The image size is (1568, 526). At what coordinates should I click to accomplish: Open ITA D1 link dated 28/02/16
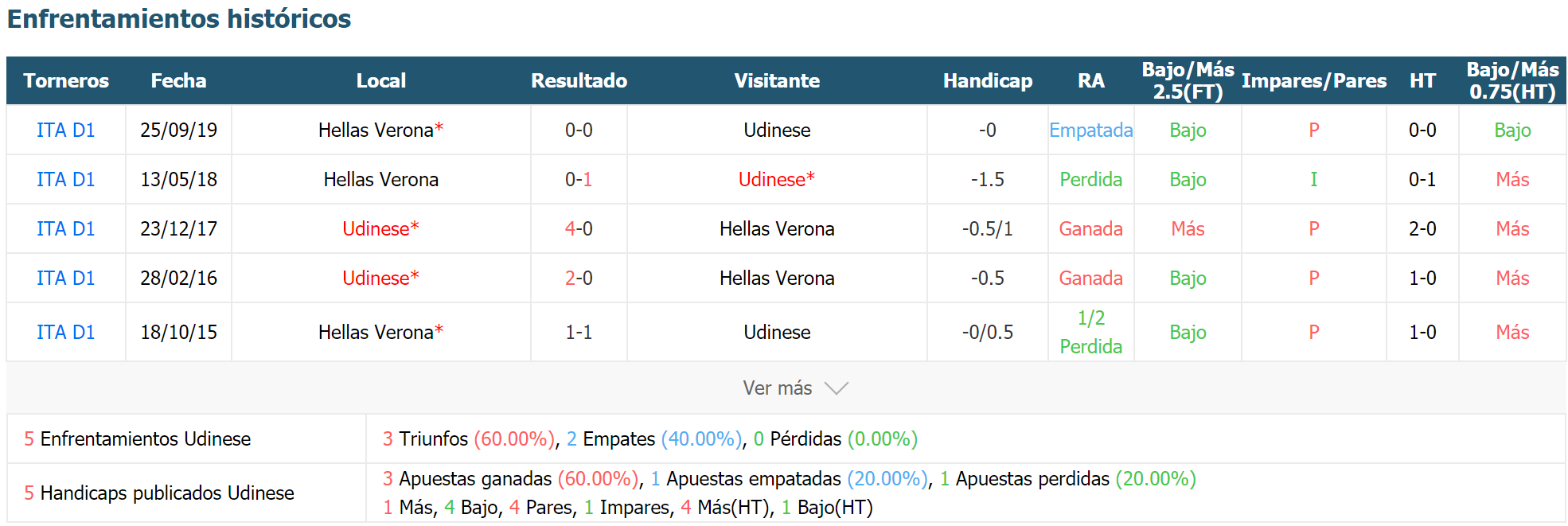[x=66, y=278]
